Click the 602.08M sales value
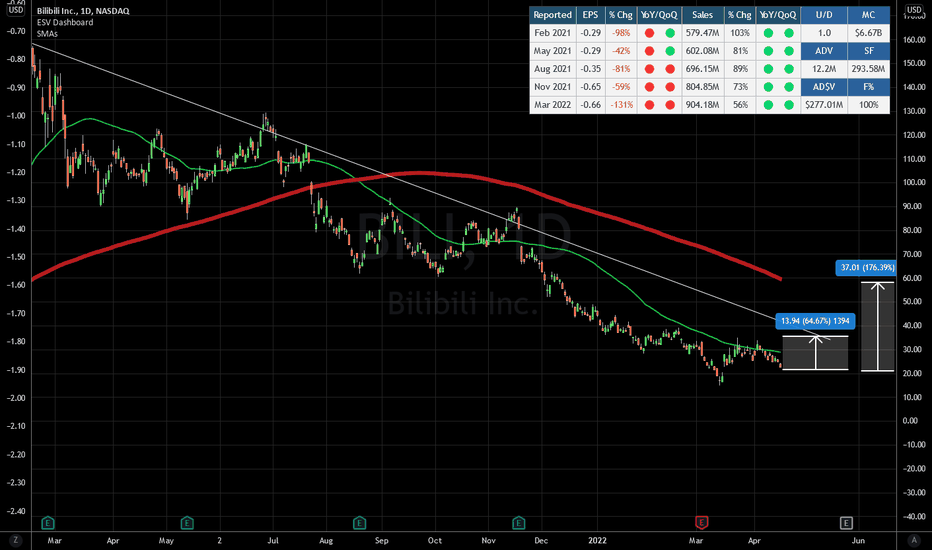This screenshot has width=932, height=550. [702, 51]
